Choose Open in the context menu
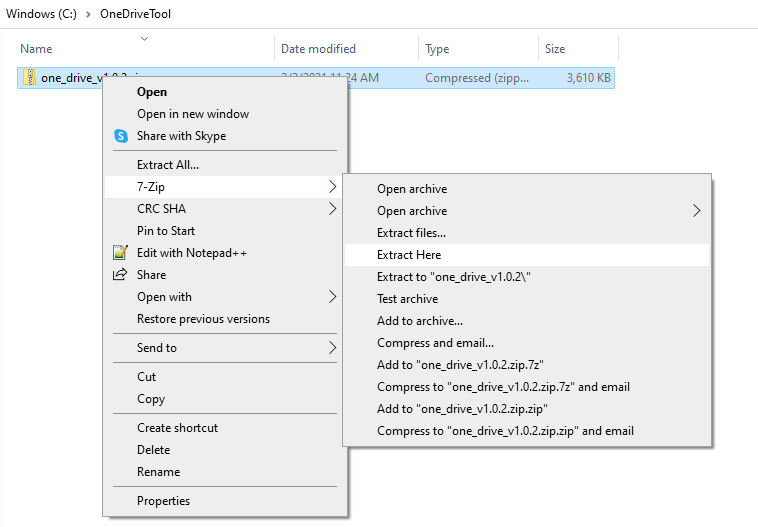The width and height of the screenshot is (758, 527). click(225, 92)
